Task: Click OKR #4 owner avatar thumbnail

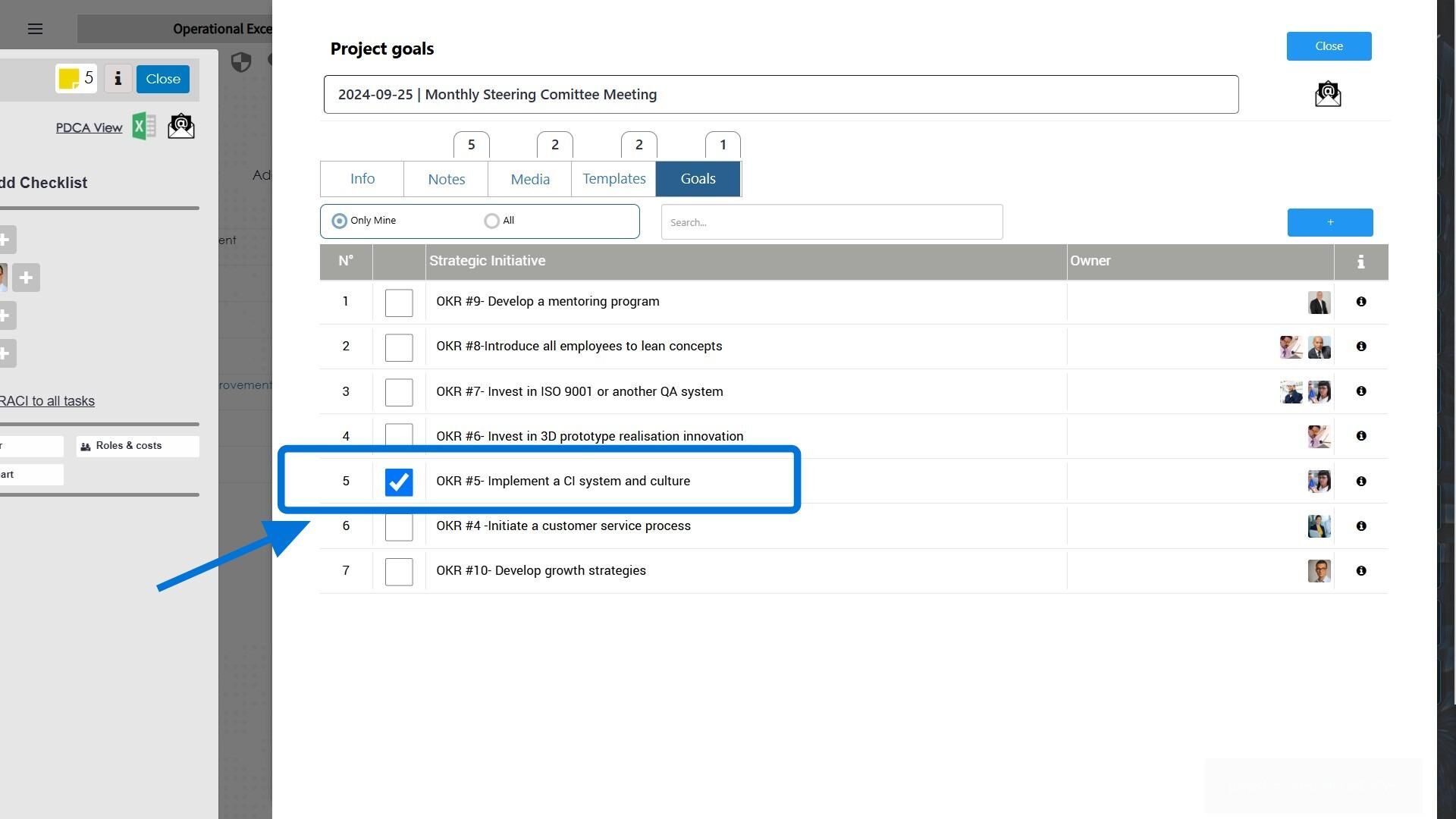Action: 1319,526
